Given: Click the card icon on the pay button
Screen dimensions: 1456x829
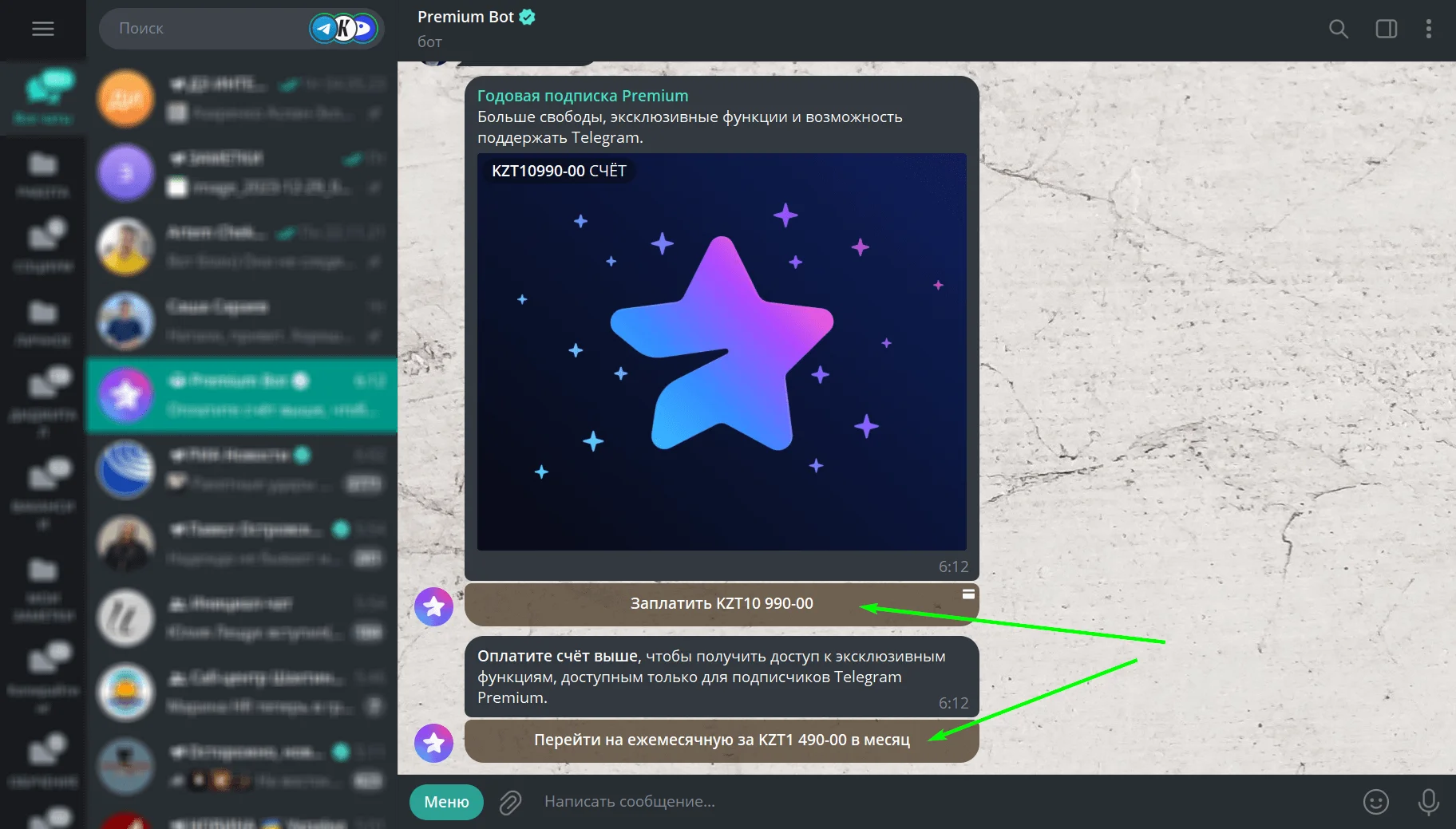Looking at the screenshot, I should coord(967,594).
